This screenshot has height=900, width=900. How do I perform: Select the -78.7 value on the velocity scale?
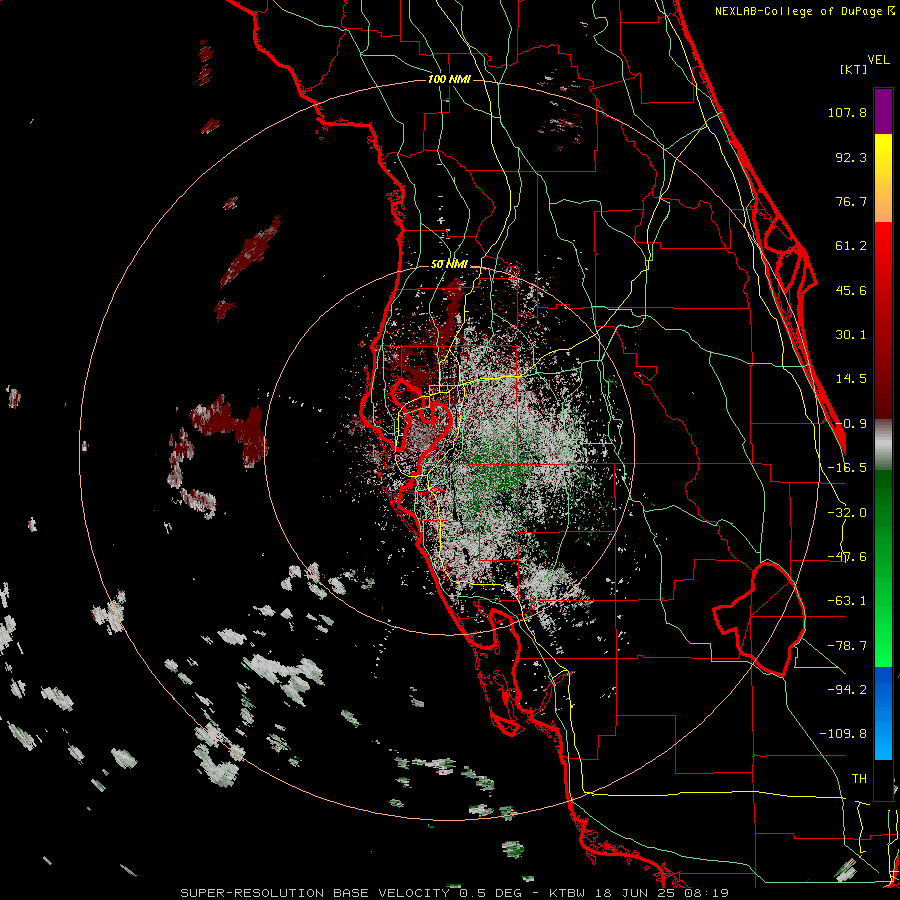tap(847, 646)
